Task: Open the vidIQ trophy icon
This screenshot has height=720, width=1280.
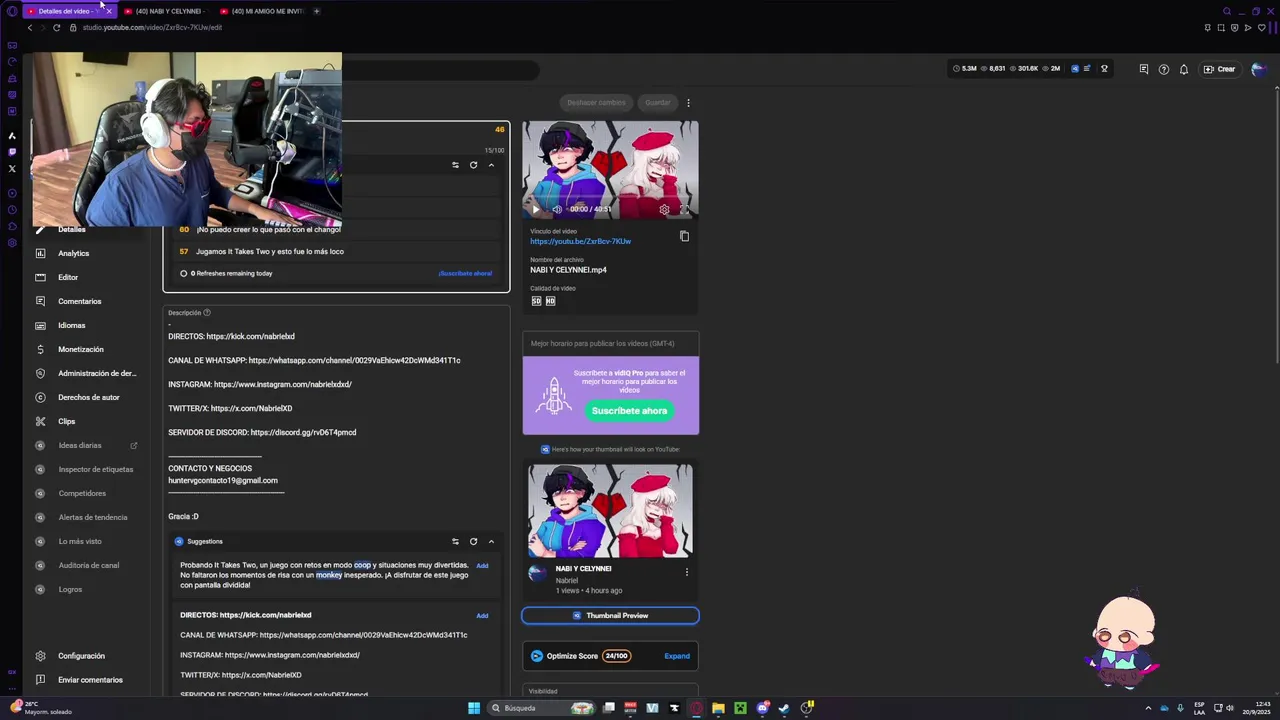Action: click(1104, 69)
